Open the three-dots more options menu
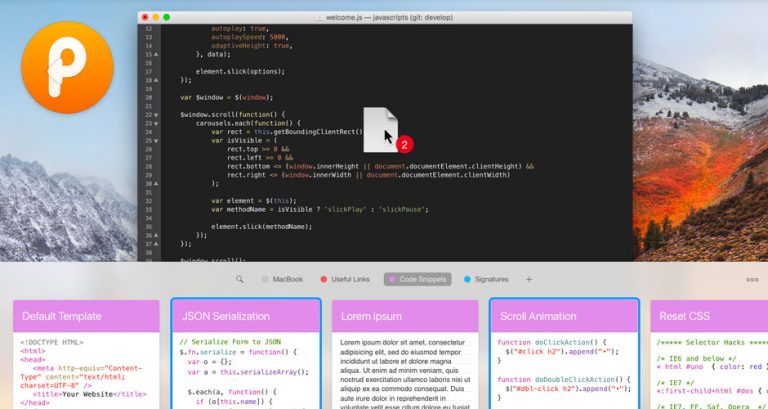 [752, 280]
